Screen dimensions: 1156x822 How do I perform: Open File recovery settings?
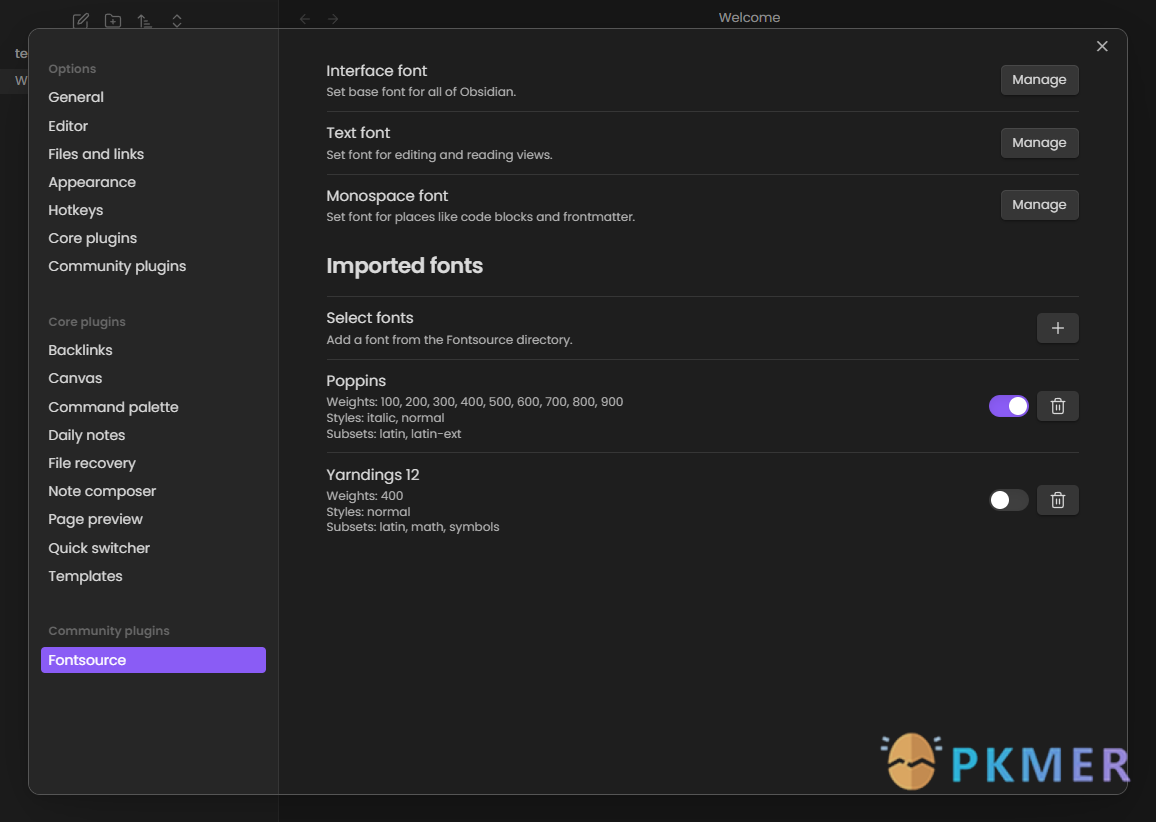tap(153, 463)
